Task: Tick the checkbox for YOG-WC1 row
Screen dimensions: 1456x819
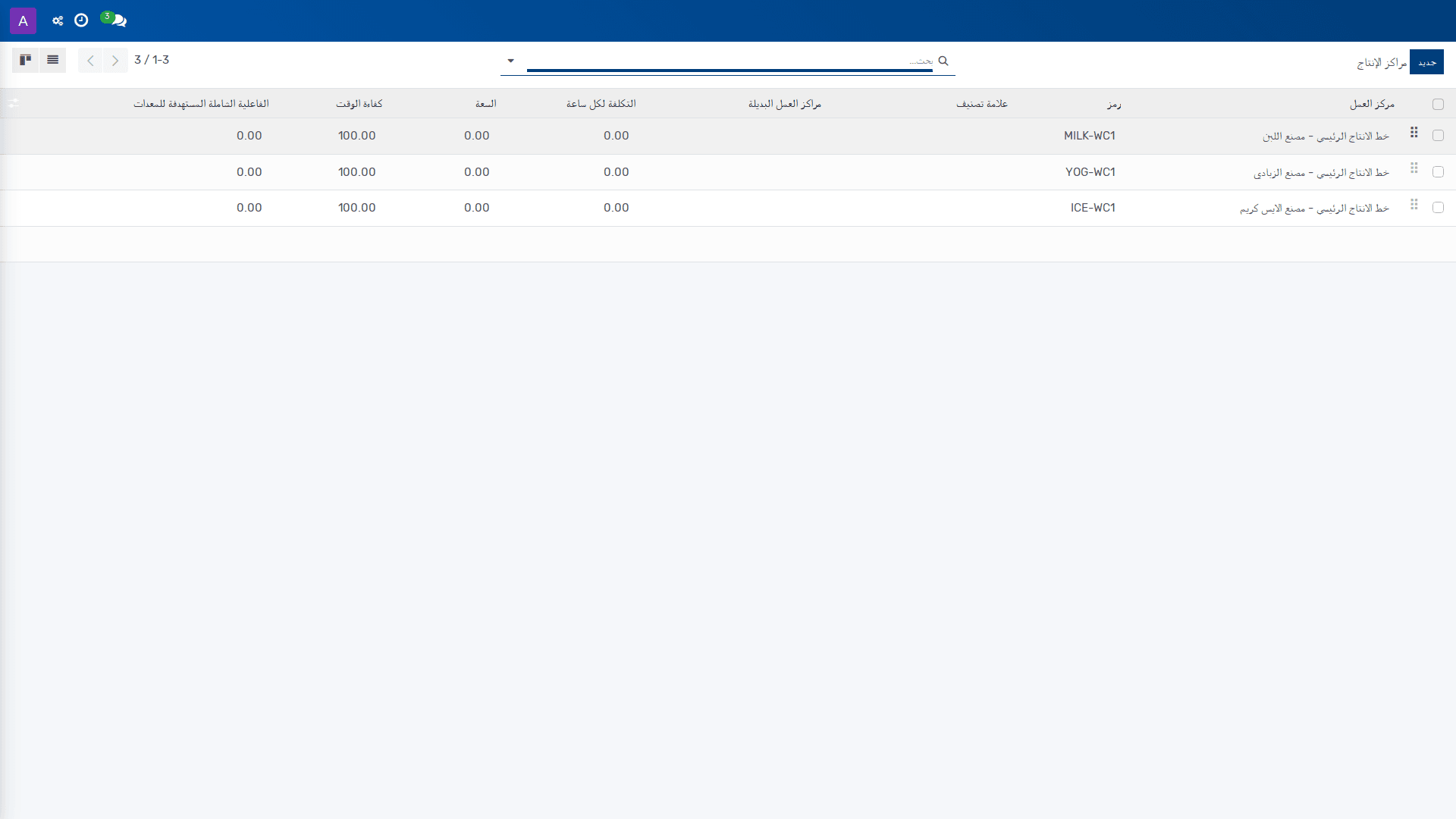Action: [1438, 172]
